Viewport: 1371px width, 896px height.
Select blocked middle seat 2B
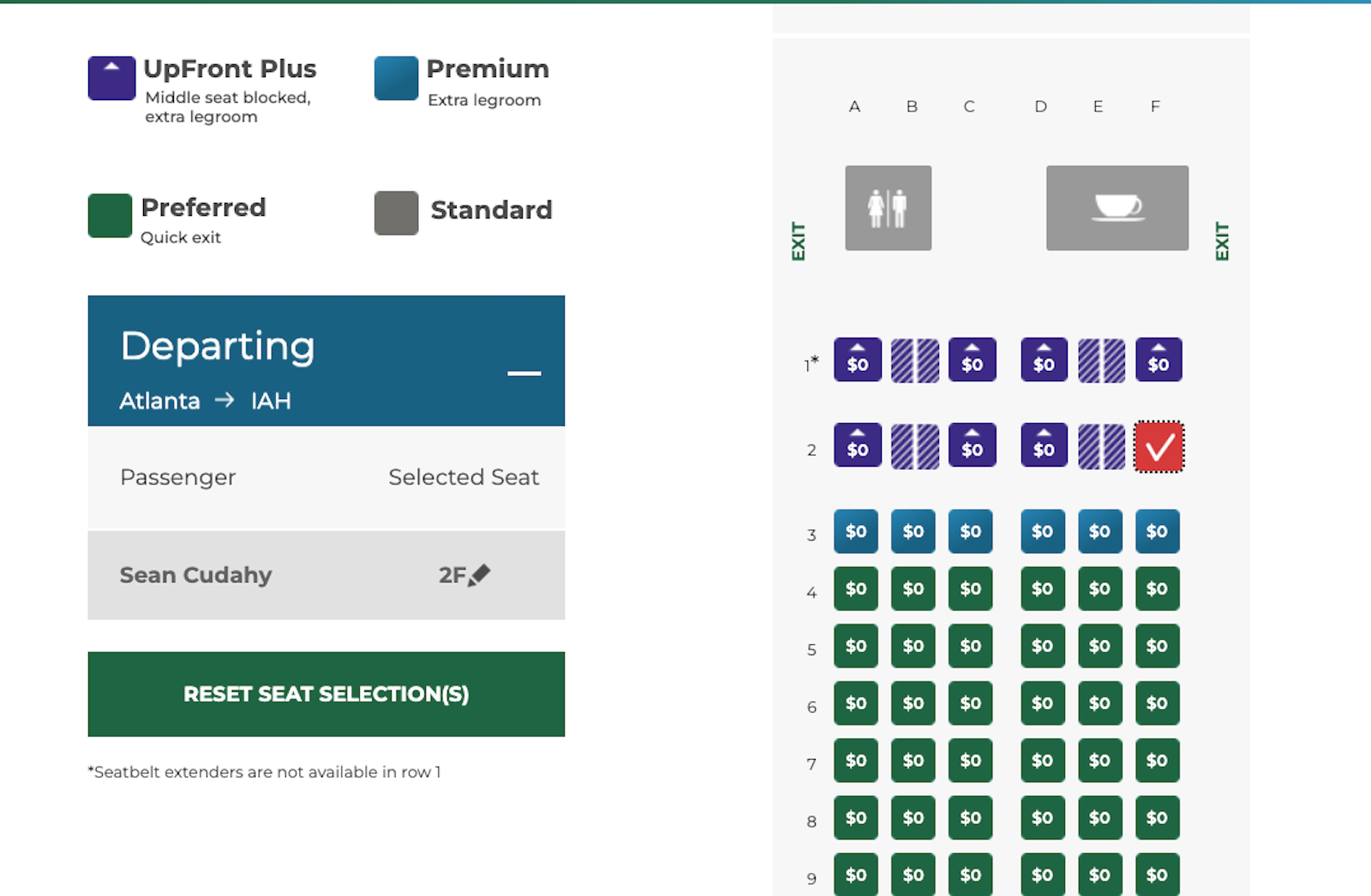[914, 445]
